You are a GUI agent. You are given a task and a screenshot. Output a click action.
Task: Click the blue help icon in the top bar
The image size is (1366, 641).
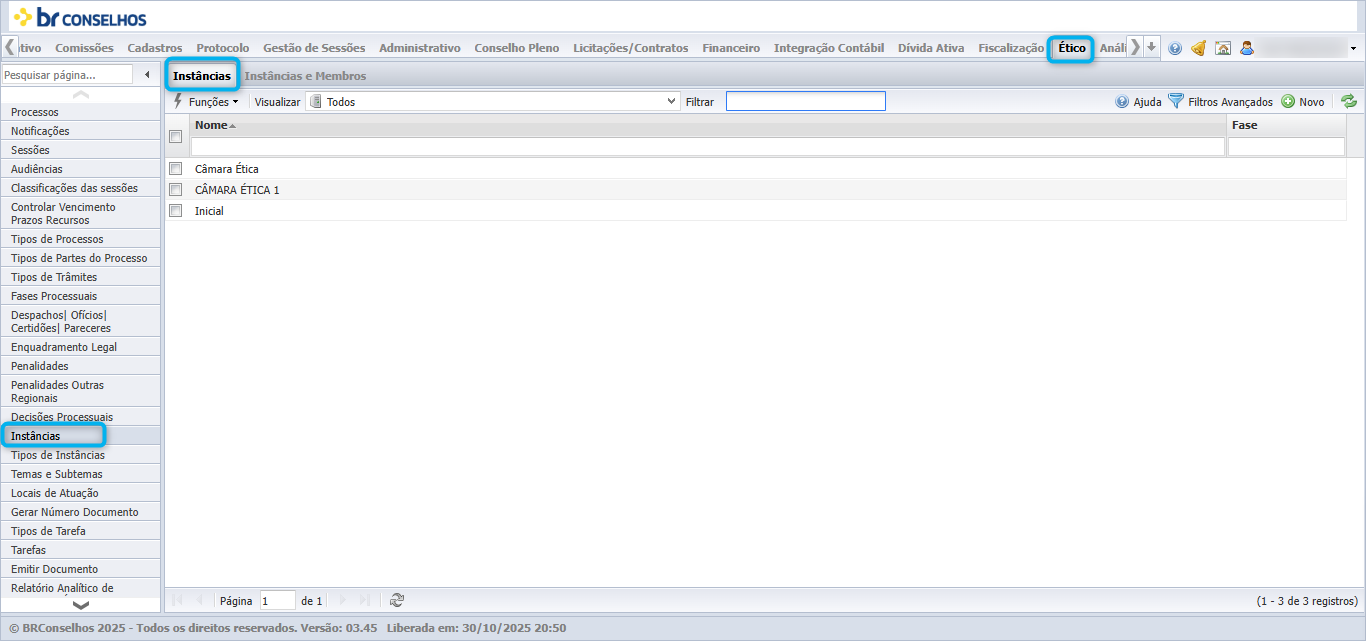click(x=1175, y=48)
